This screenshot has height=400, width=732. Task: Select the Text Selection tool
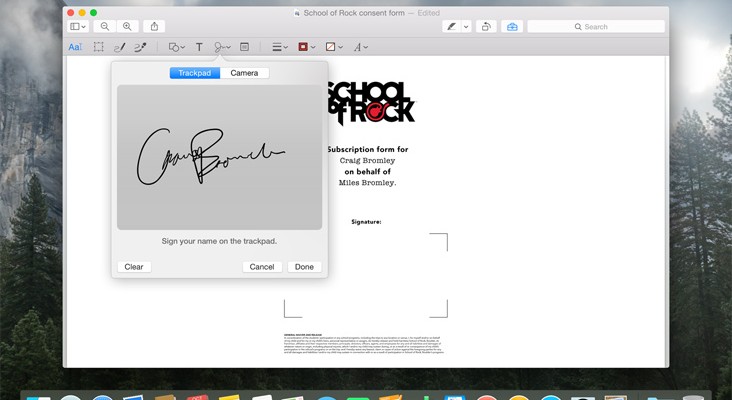tap(75, 47)
